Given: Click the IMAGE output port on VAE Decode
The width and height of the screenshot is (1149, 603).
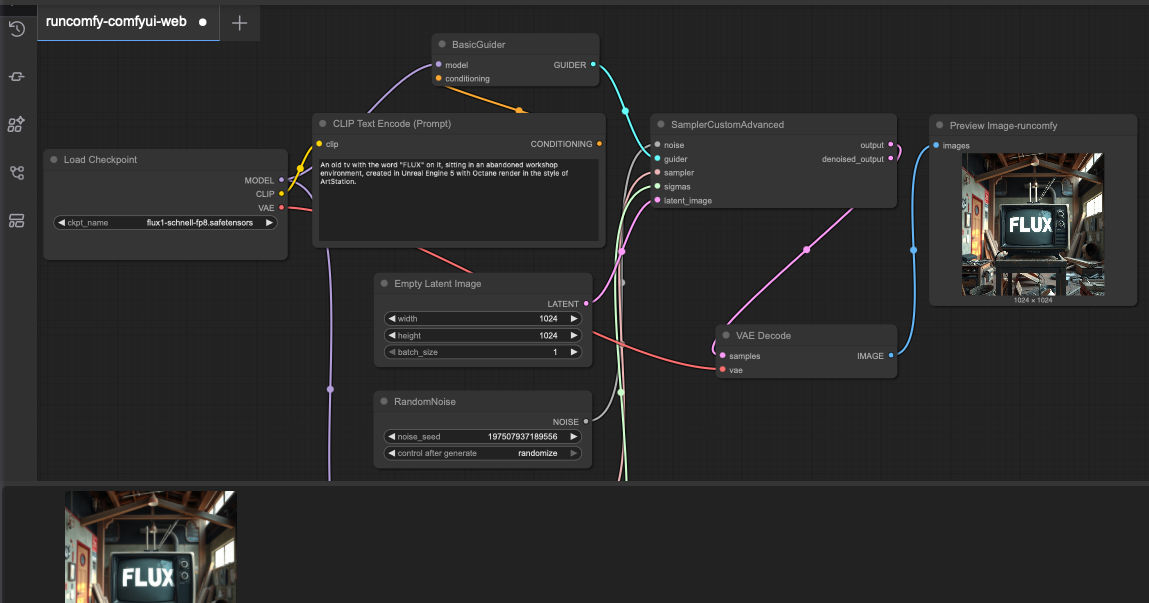Looking at the screenshot, I should coord(891,356).
